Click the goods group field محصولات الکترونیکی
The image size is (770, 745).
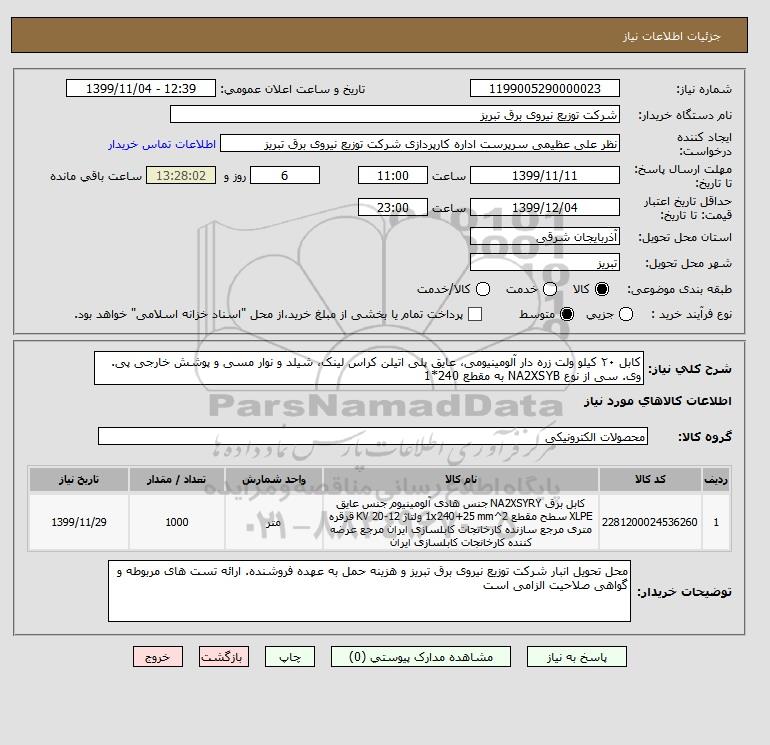coord(373,436)
